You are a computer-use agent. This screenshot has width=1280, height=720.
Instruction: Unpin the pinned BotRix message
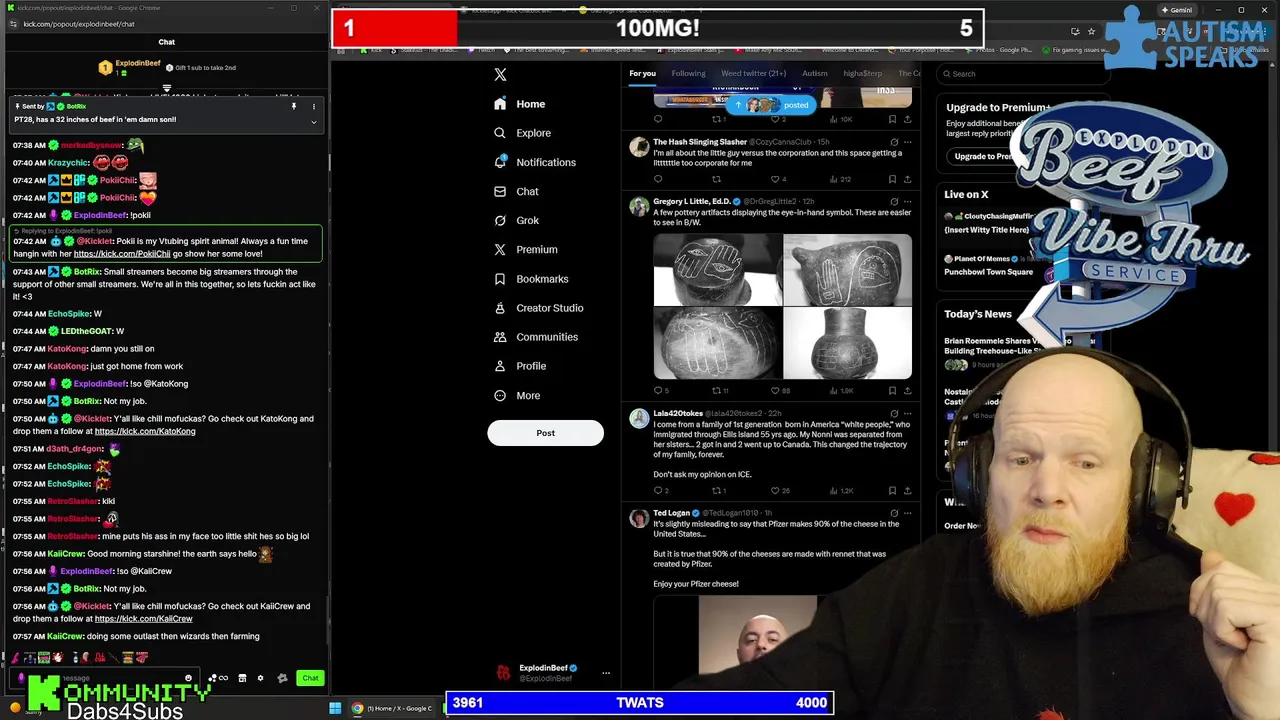tap(294, 106)
